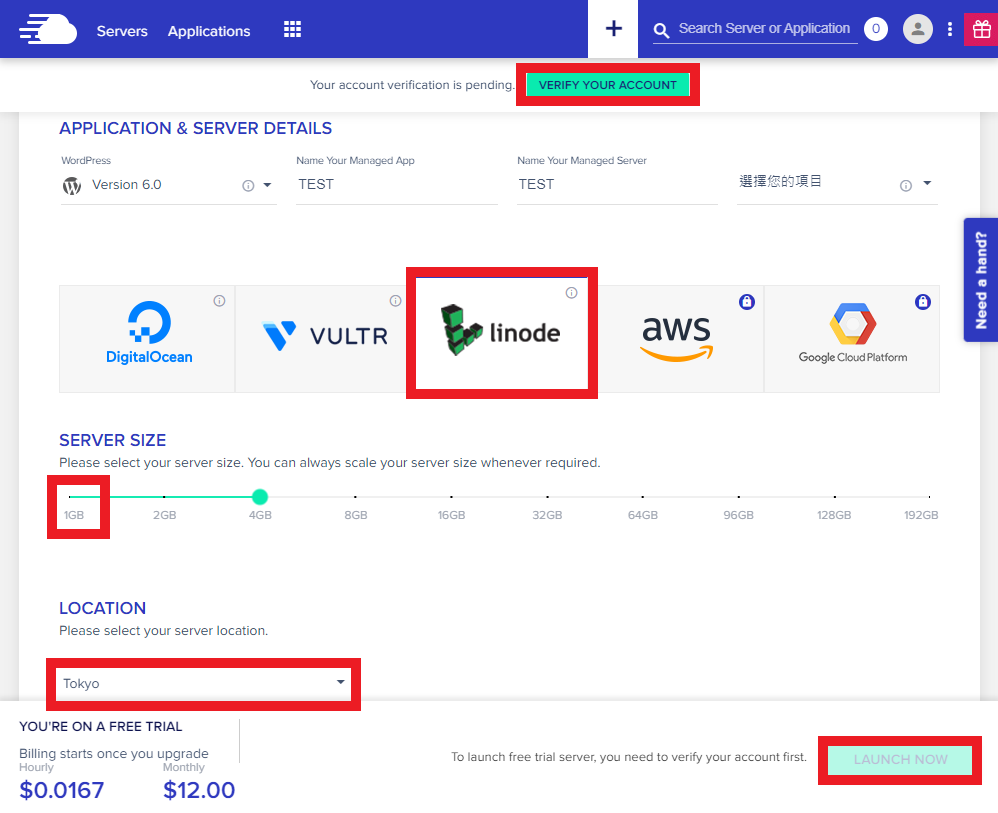Select Vultr as provider
The image size is (998, 813).
click(324, 339)
